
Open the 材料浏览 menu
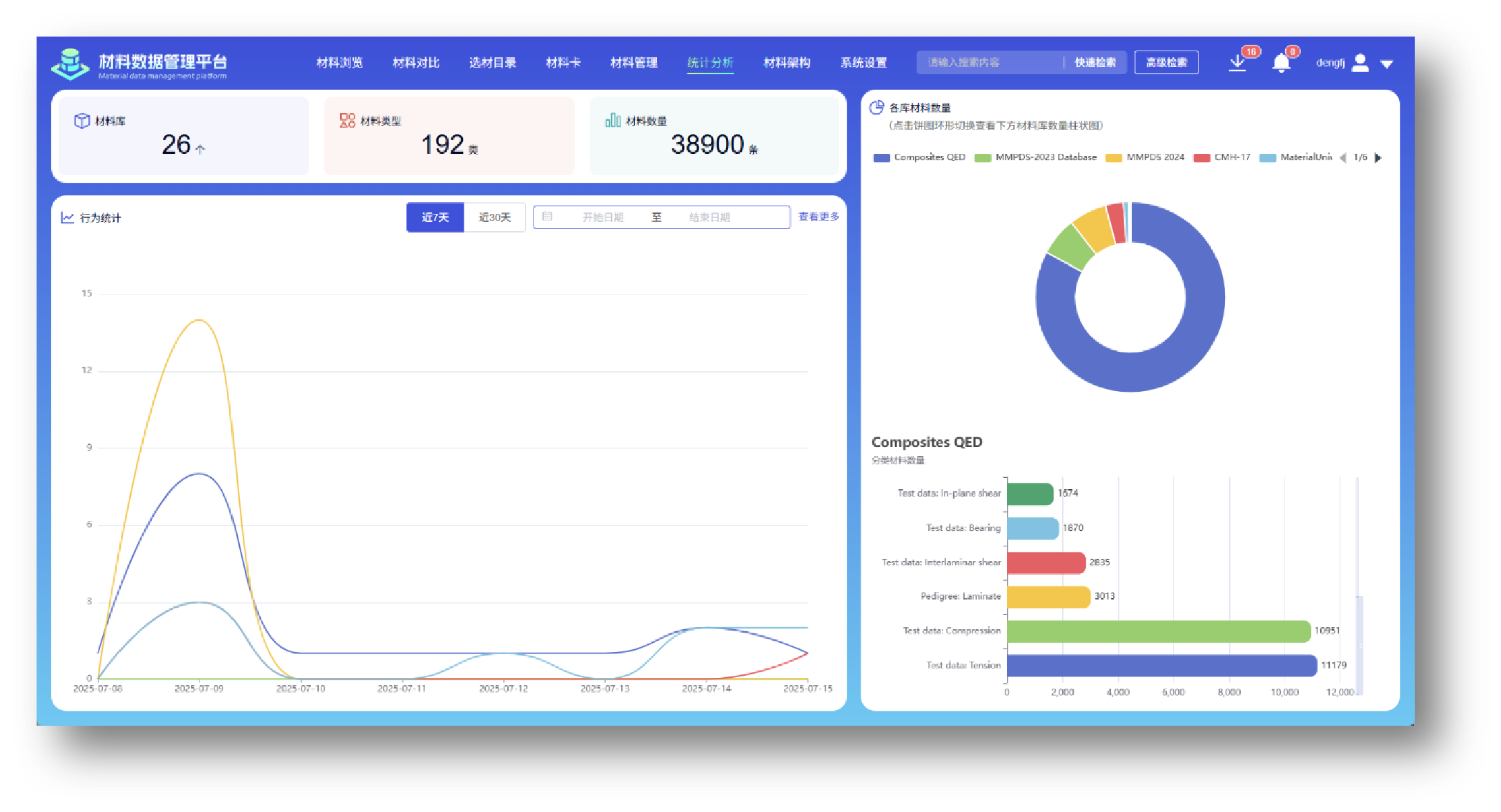(x=340, y=63)
